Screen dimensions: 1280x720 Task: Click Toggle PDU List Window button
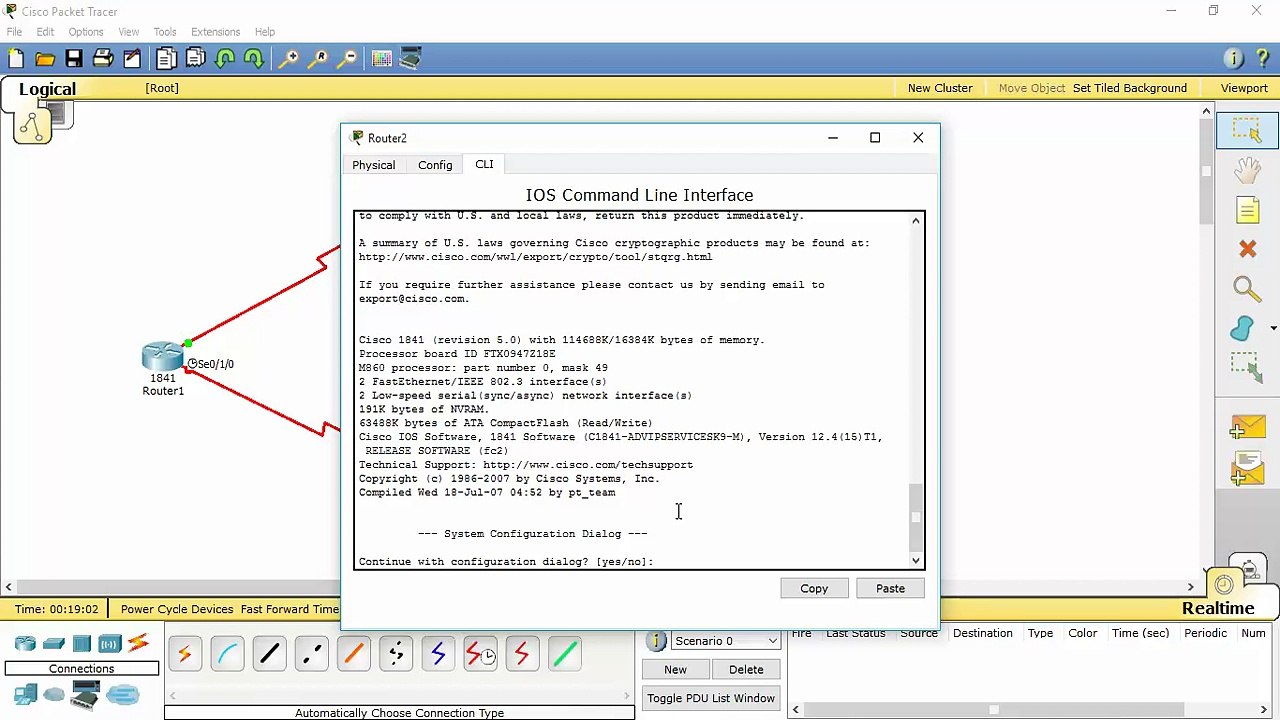tap(711, 698)
